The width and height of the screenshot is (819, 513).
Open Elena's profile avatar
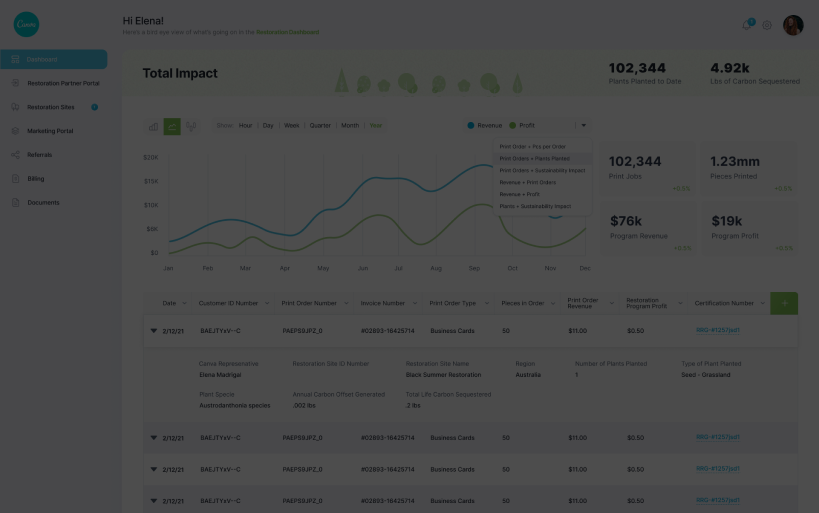(793, 25)
